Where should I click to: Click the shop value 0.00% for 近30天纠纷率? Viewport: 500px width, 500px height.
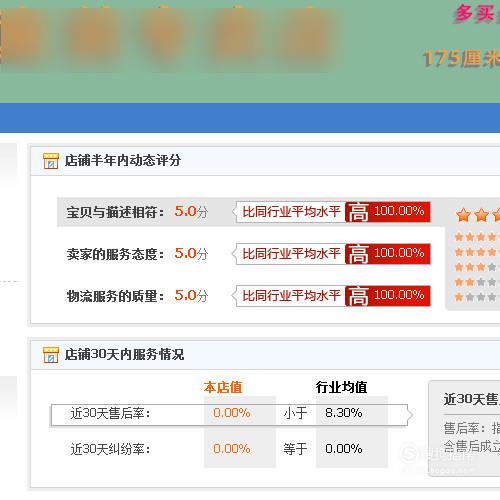click(232, 449)
